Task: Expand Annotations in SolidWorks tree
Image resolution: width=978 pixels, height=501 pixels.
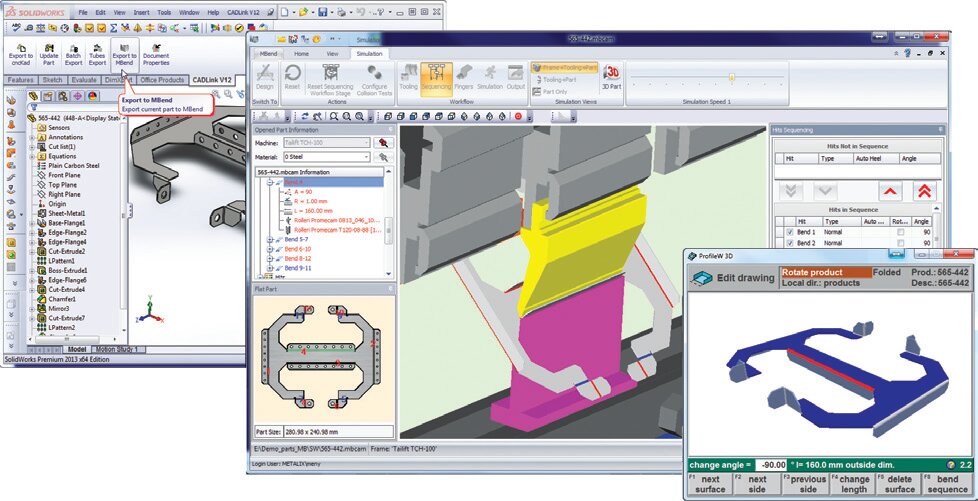Action: pos(32,137)
